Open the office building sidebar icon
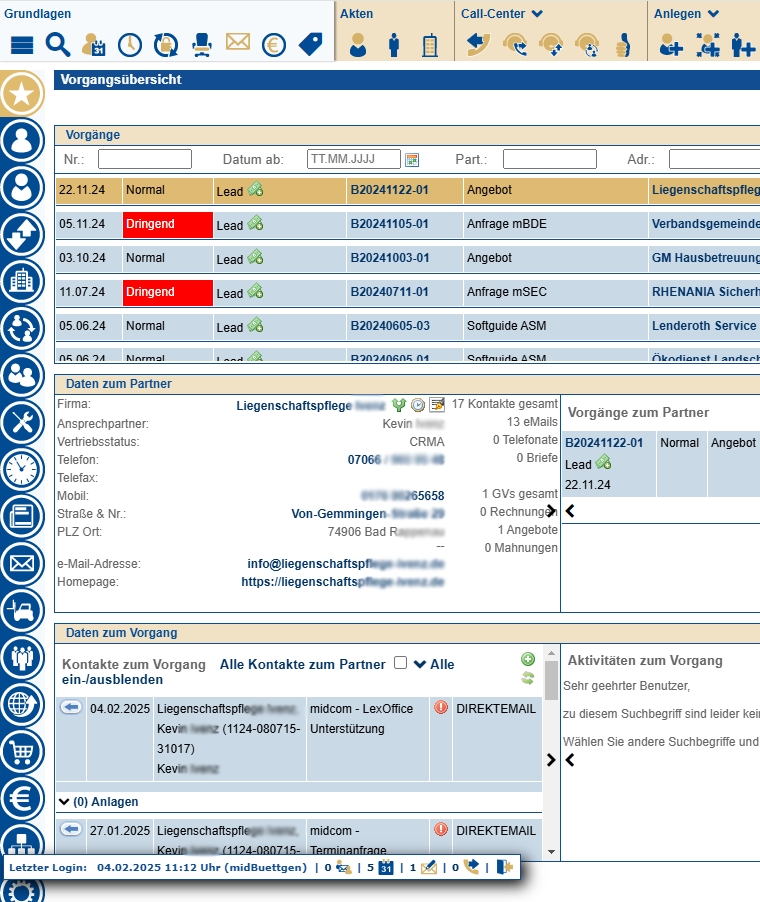This screenshot has height=902, width=760. pyautogui.click(x=22, y=282)
